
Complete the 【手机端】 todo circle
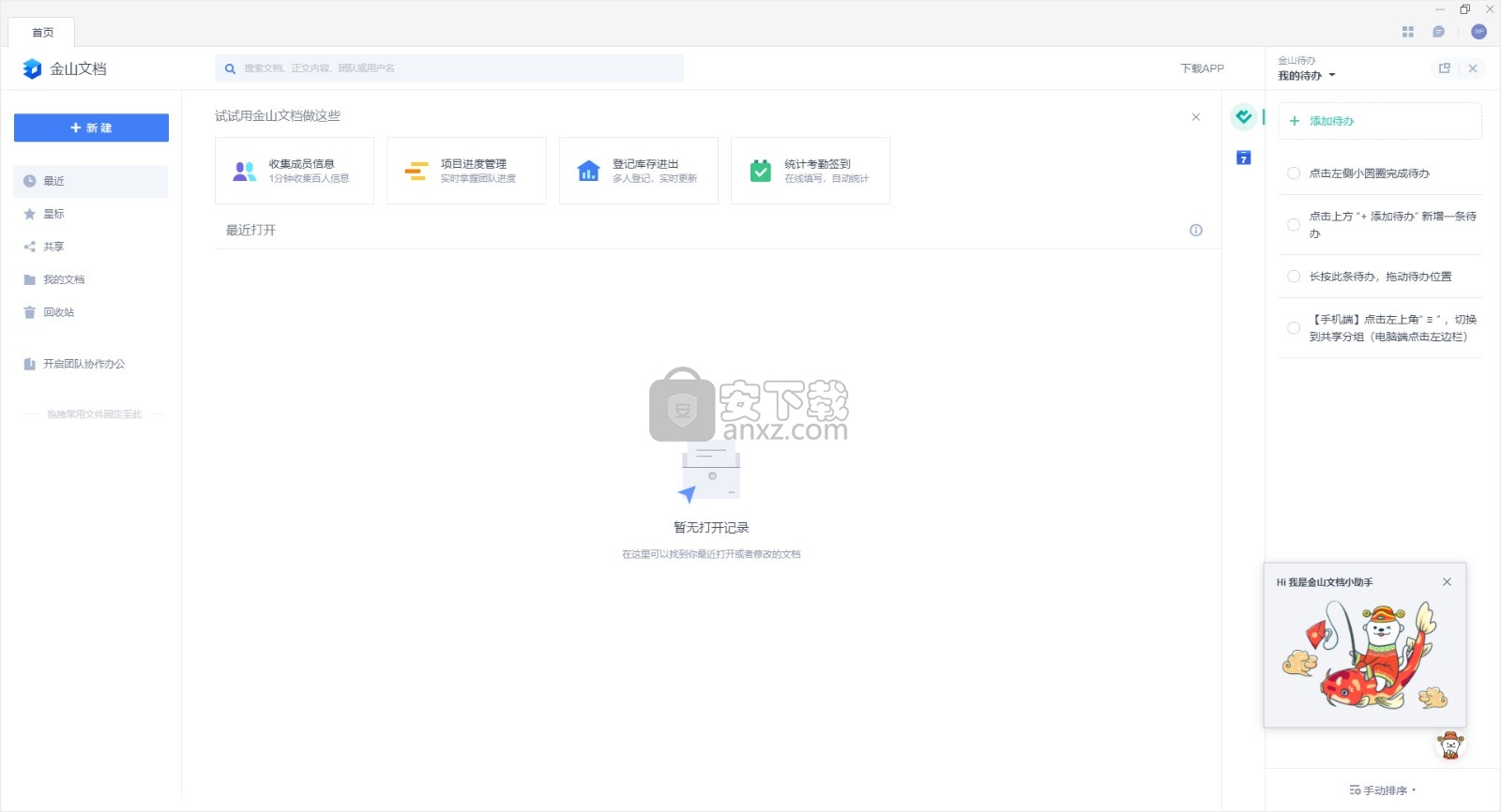pyautogui.click(x=1294, y=328)
